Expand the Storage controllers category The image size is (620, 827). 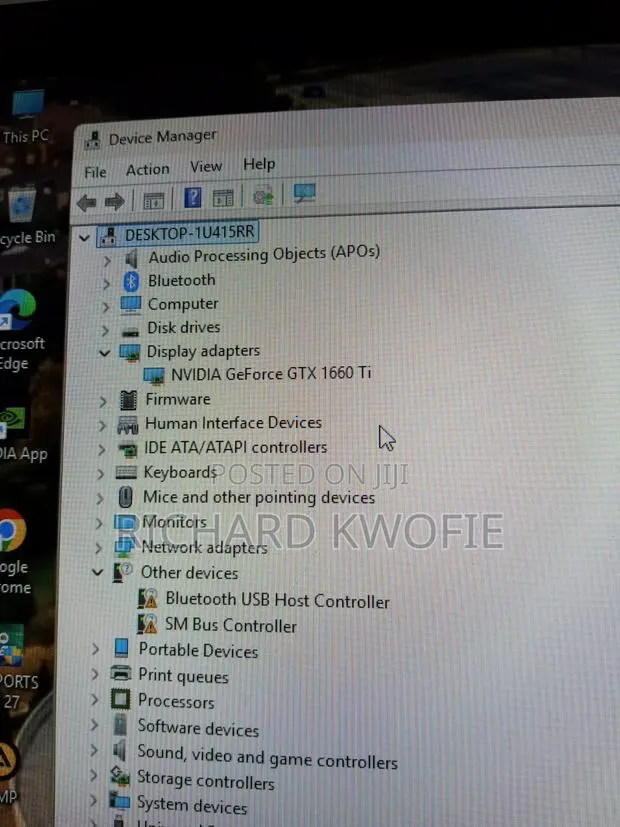click(93, 775)
